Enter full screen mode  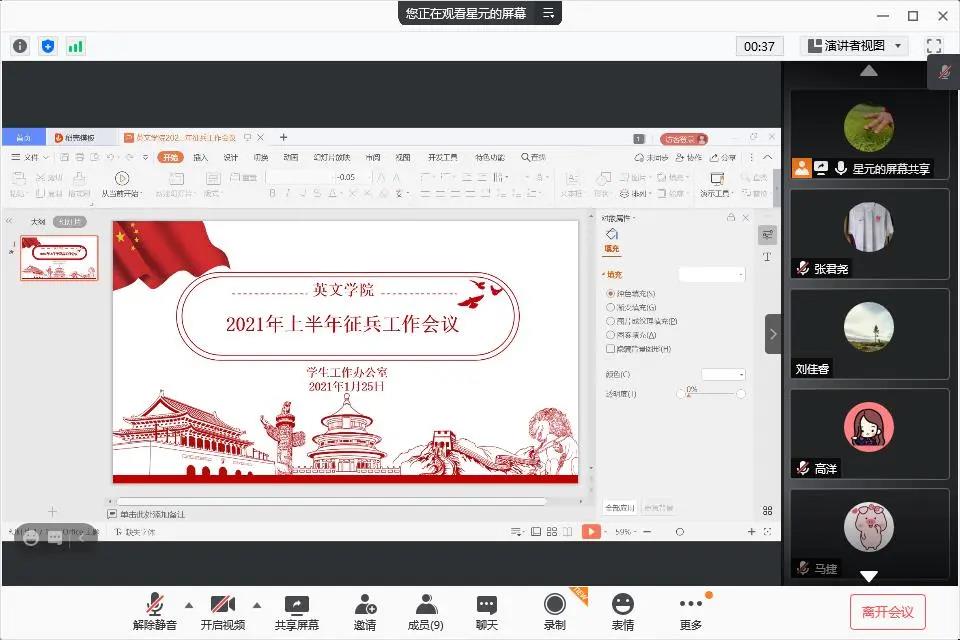(x=934, y=46)
